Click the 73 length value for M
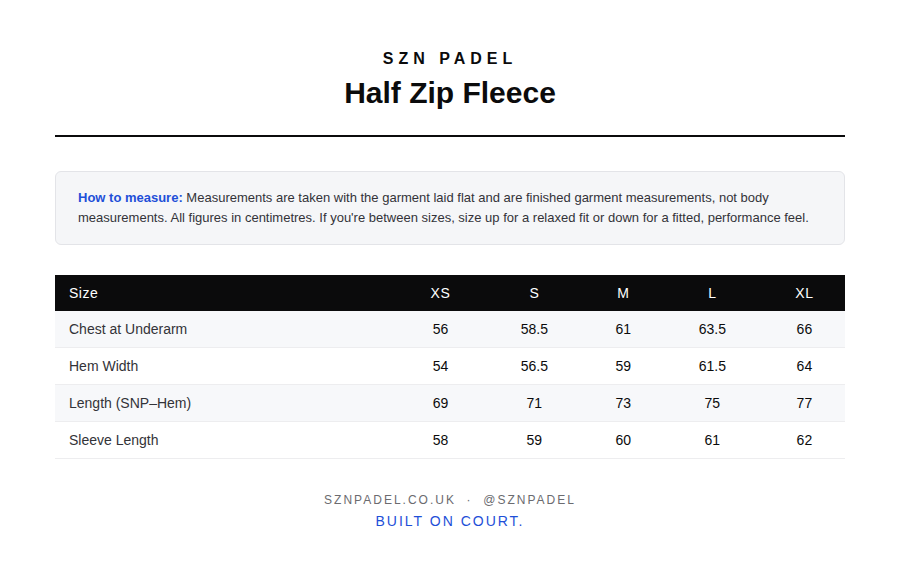Viewport: 900px width, 585px height. (623, 403)
